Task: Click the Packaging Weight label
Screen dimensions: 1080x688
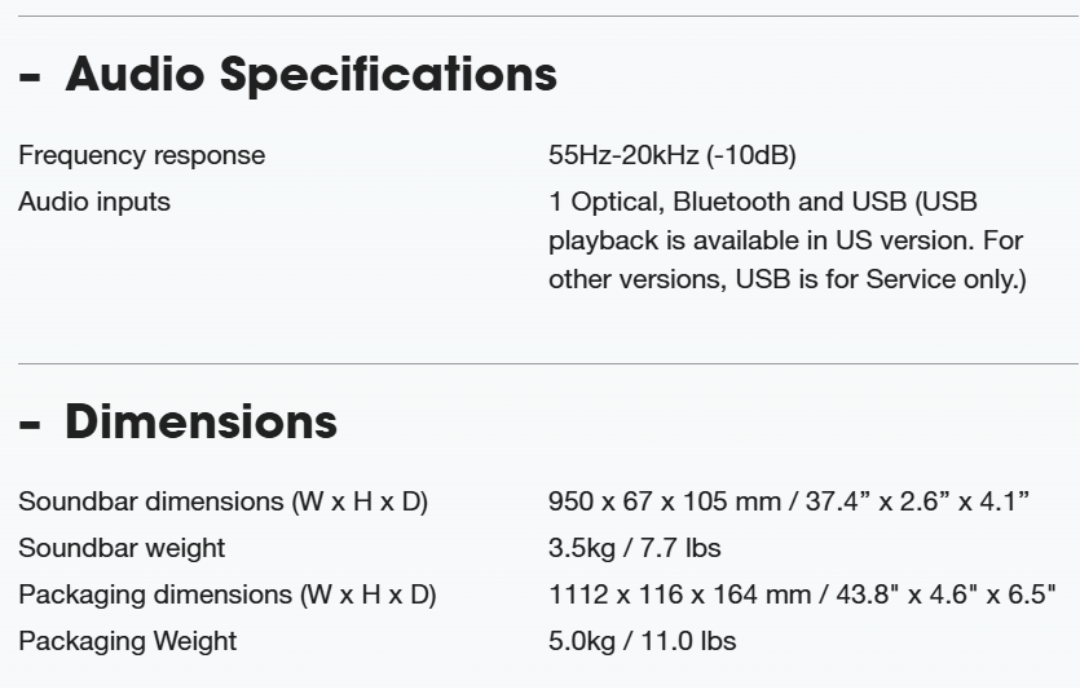Action: click(x=127, y=641)
